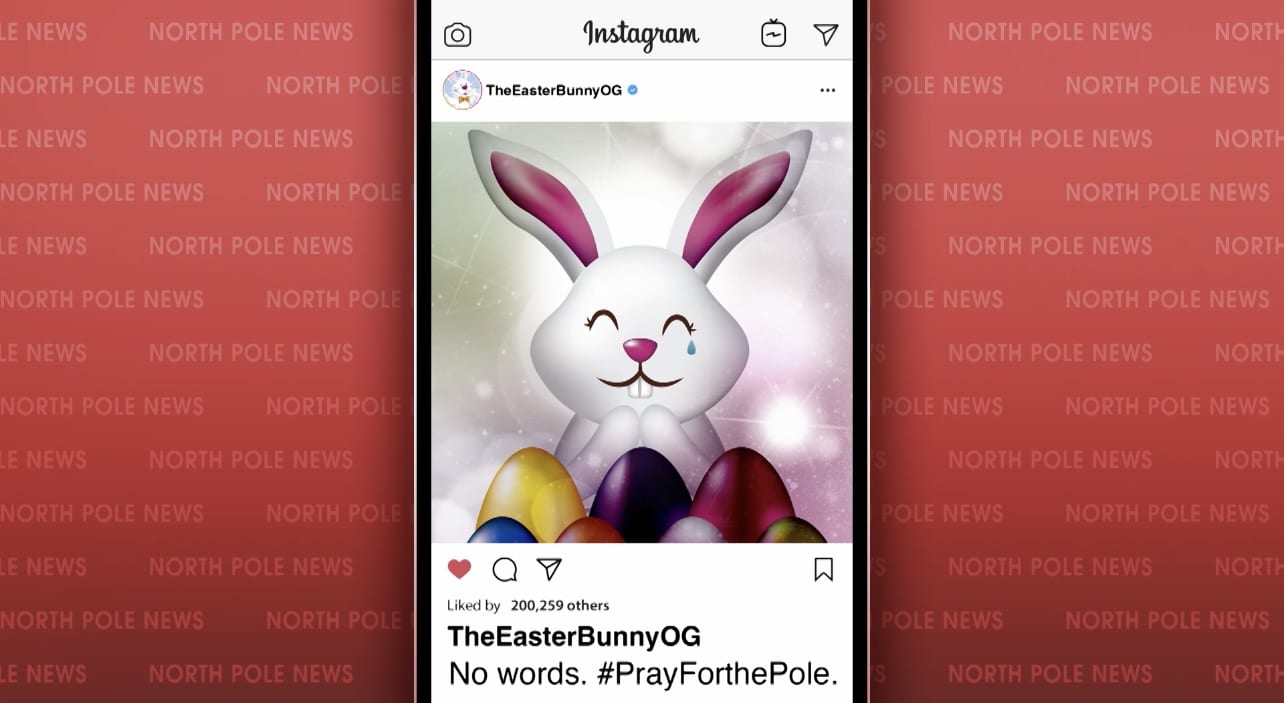View the 200,259 others likes list

(x=560, y=605)
